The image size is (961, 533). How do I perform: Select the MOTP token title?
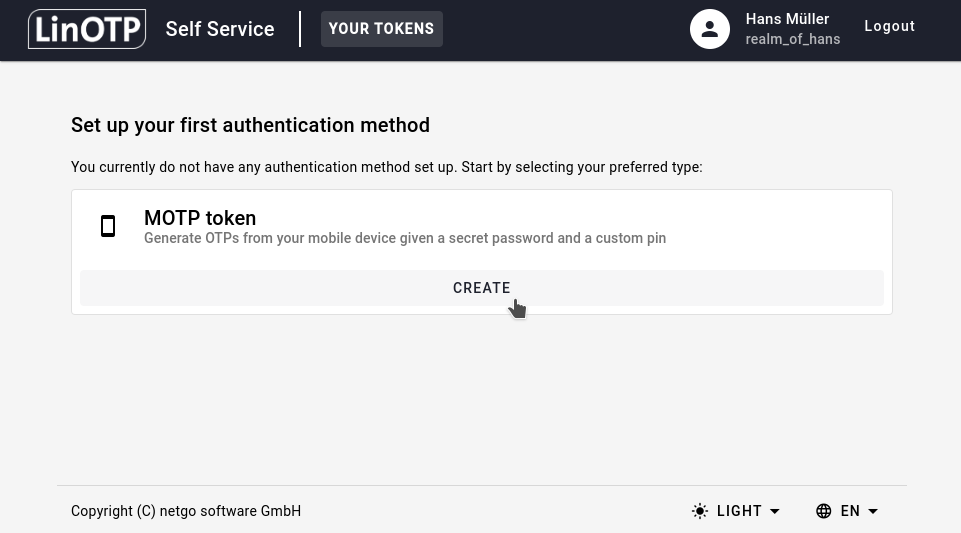tap(200, 218)
